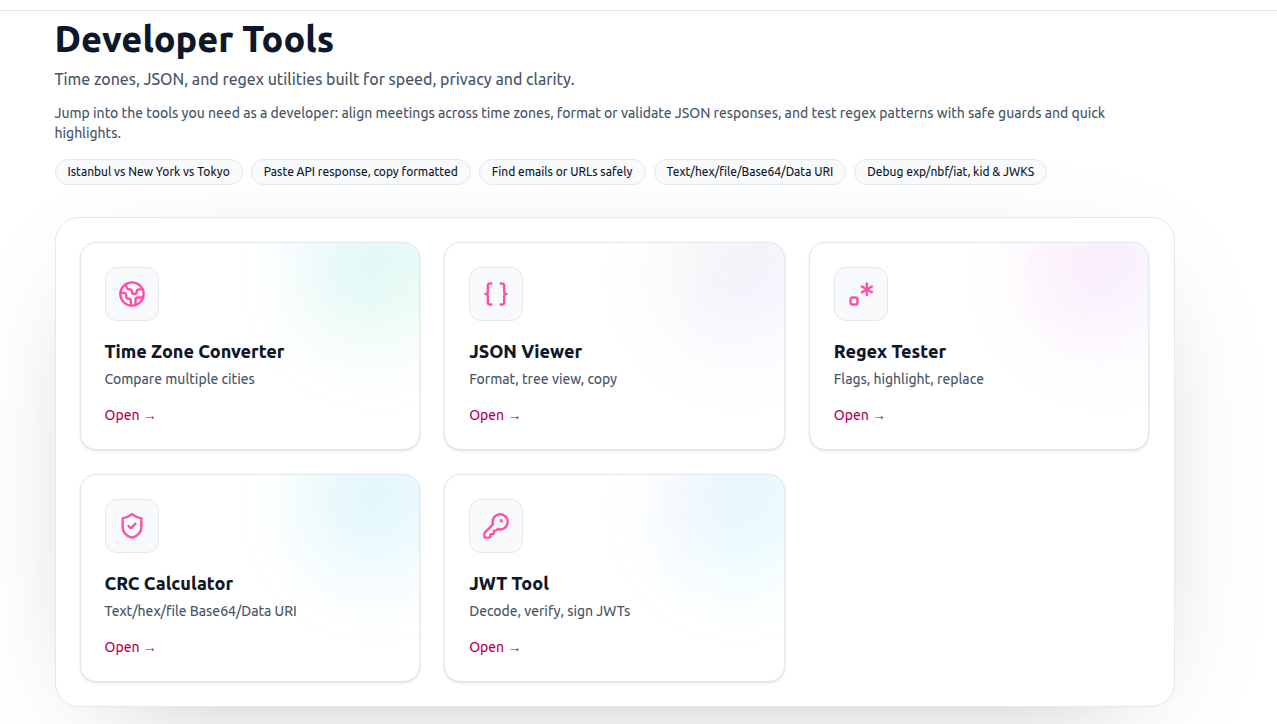The width and height of the screenshot is (1277, 724).
Task: Select the Debug exp/nbf/iat chip
Action: 950,171
